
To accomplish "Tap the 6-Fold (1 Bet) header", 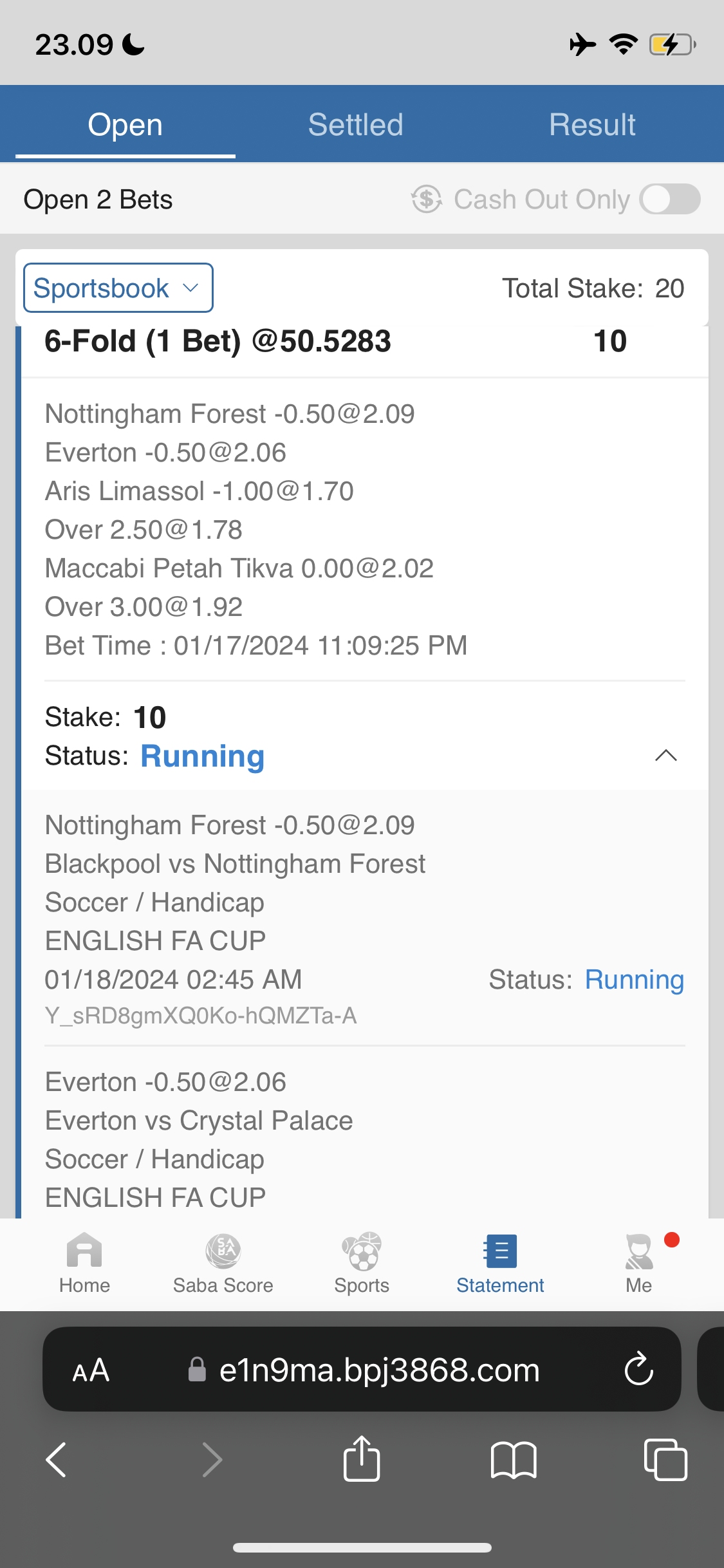I will pos(218,341).
